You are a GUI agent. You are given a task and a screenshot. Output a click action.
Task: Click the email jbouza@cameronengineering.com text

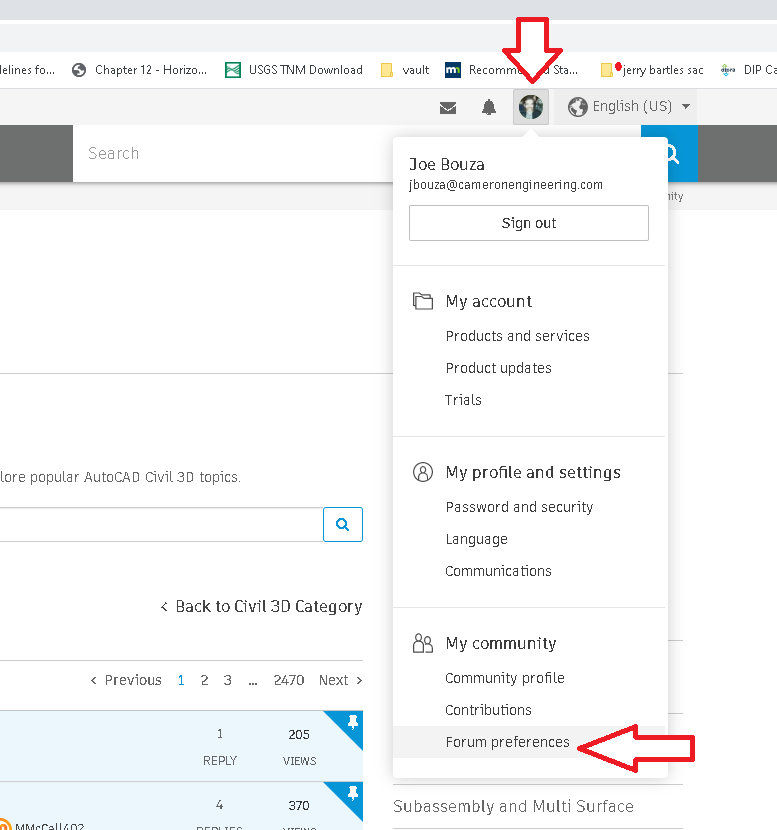click(x=505, y=185)
